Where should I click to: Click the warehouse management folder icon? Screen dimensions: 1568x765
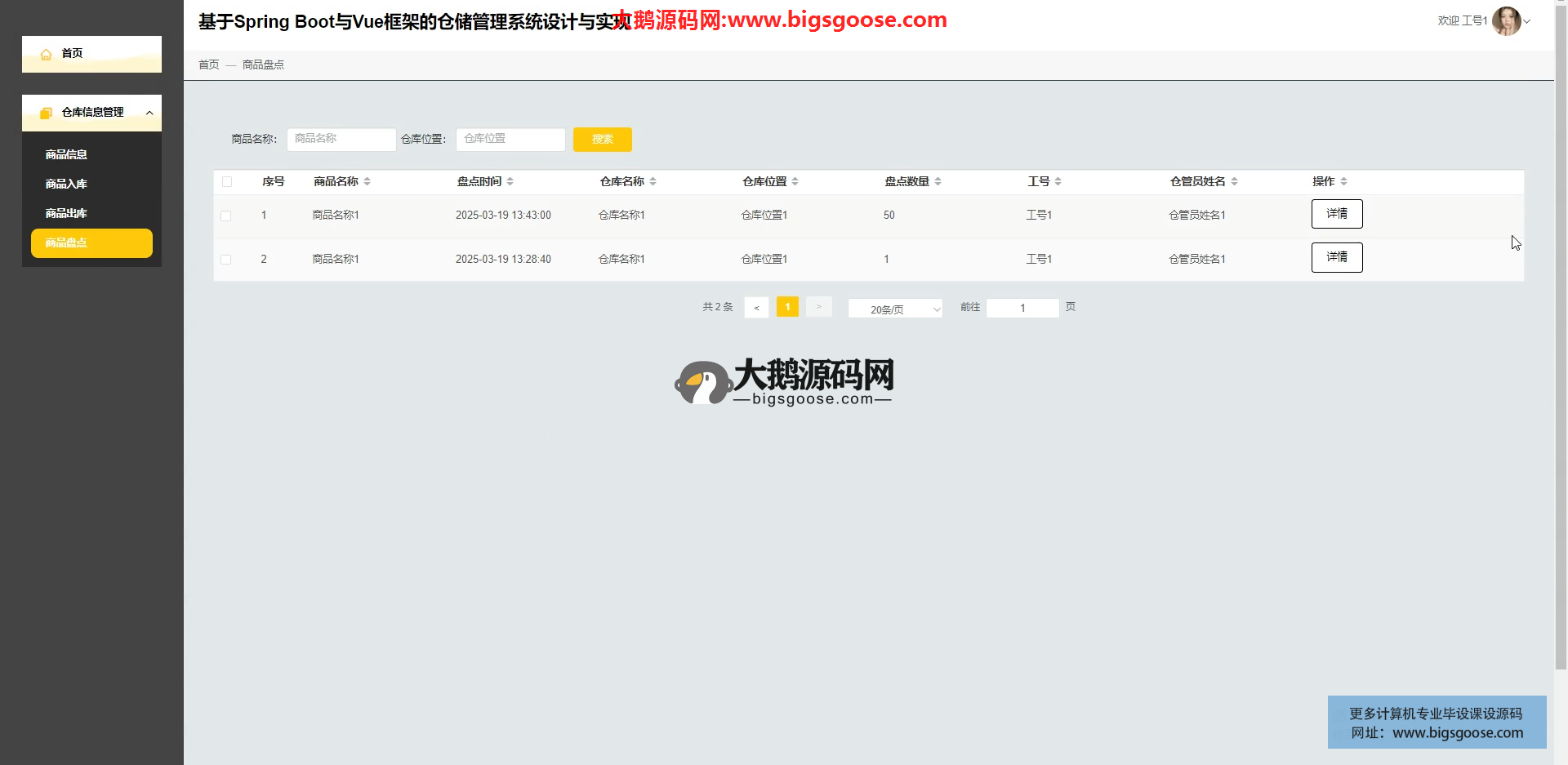click(46, 113)
